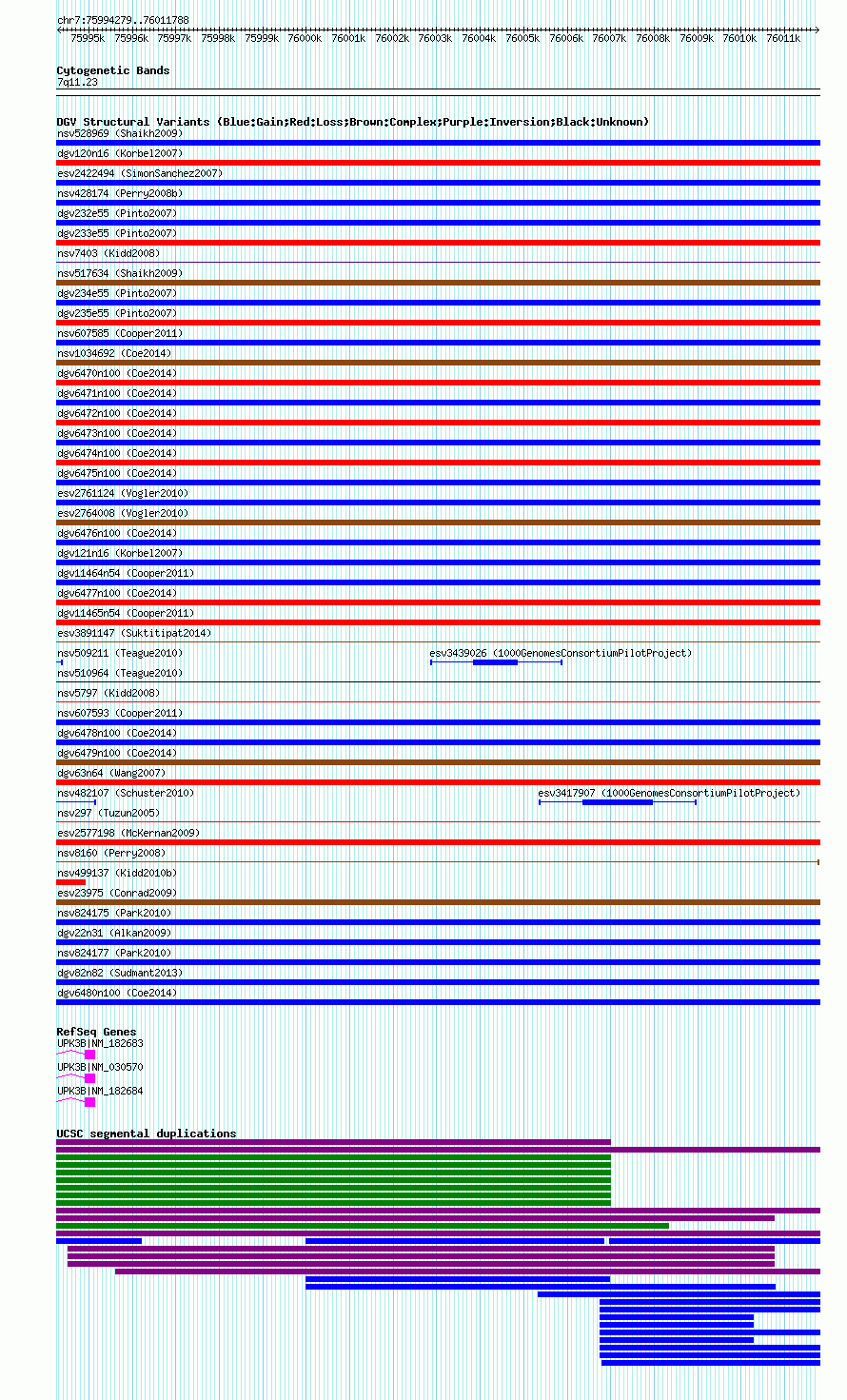Click nsv499137 (Kidd2010b) label
The width and height of the screenshot is (847, 1400).
(x=117, y=873)
